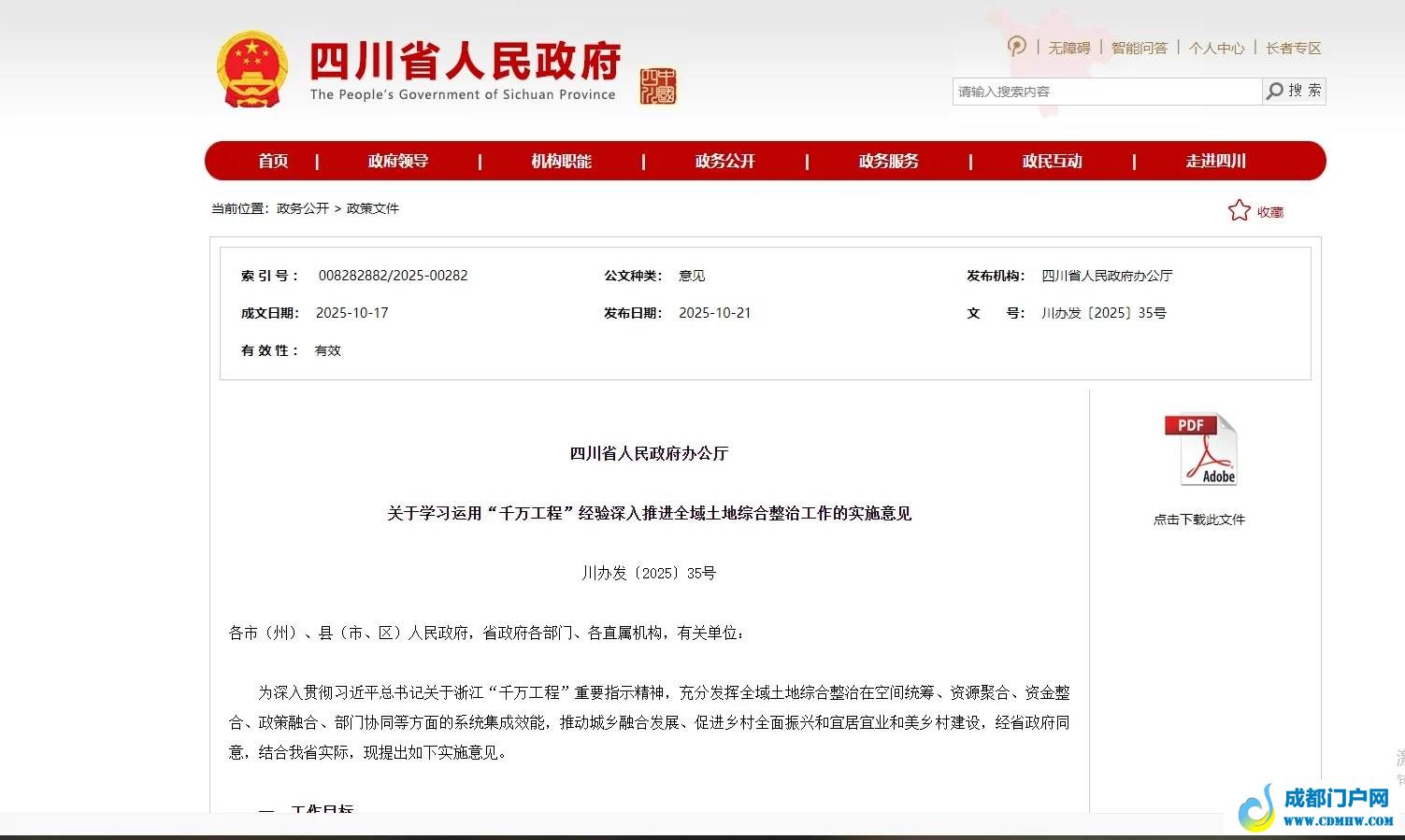Open the Adobe PDF file icon
Screen dimensions: 1405x840
1200,450
